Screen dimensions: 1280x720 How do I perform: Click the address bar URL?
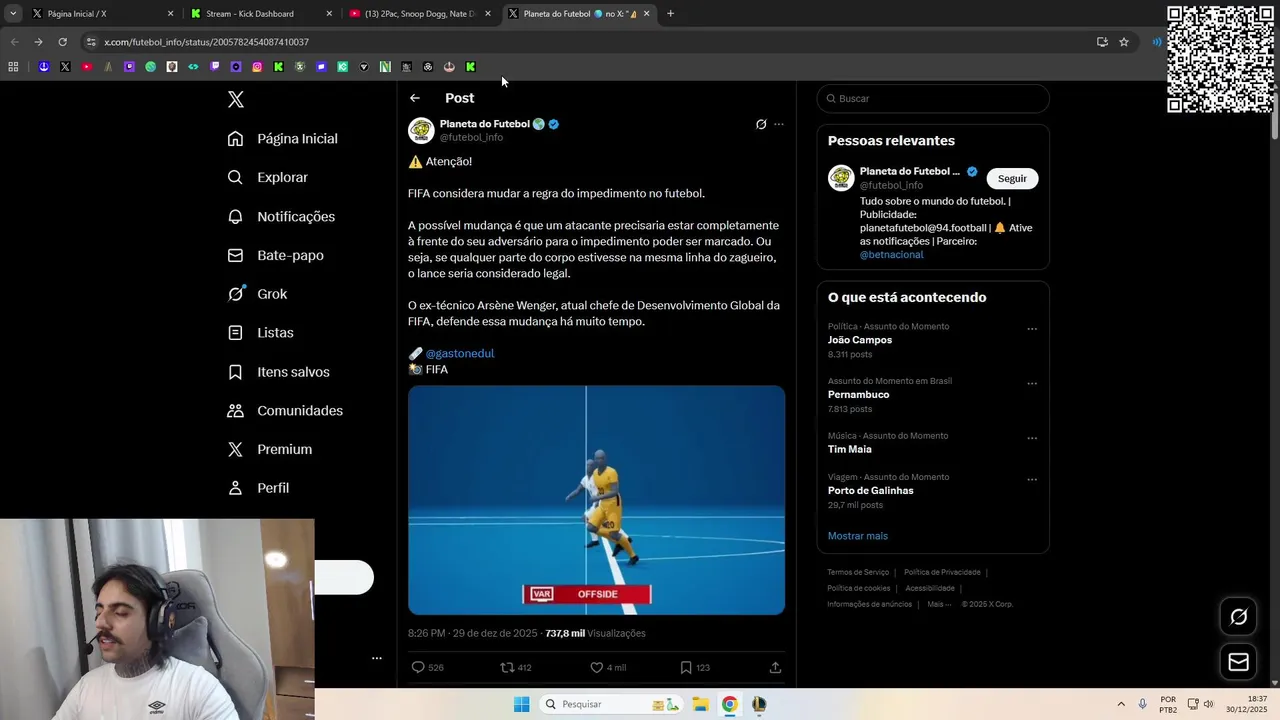[206, 42]
